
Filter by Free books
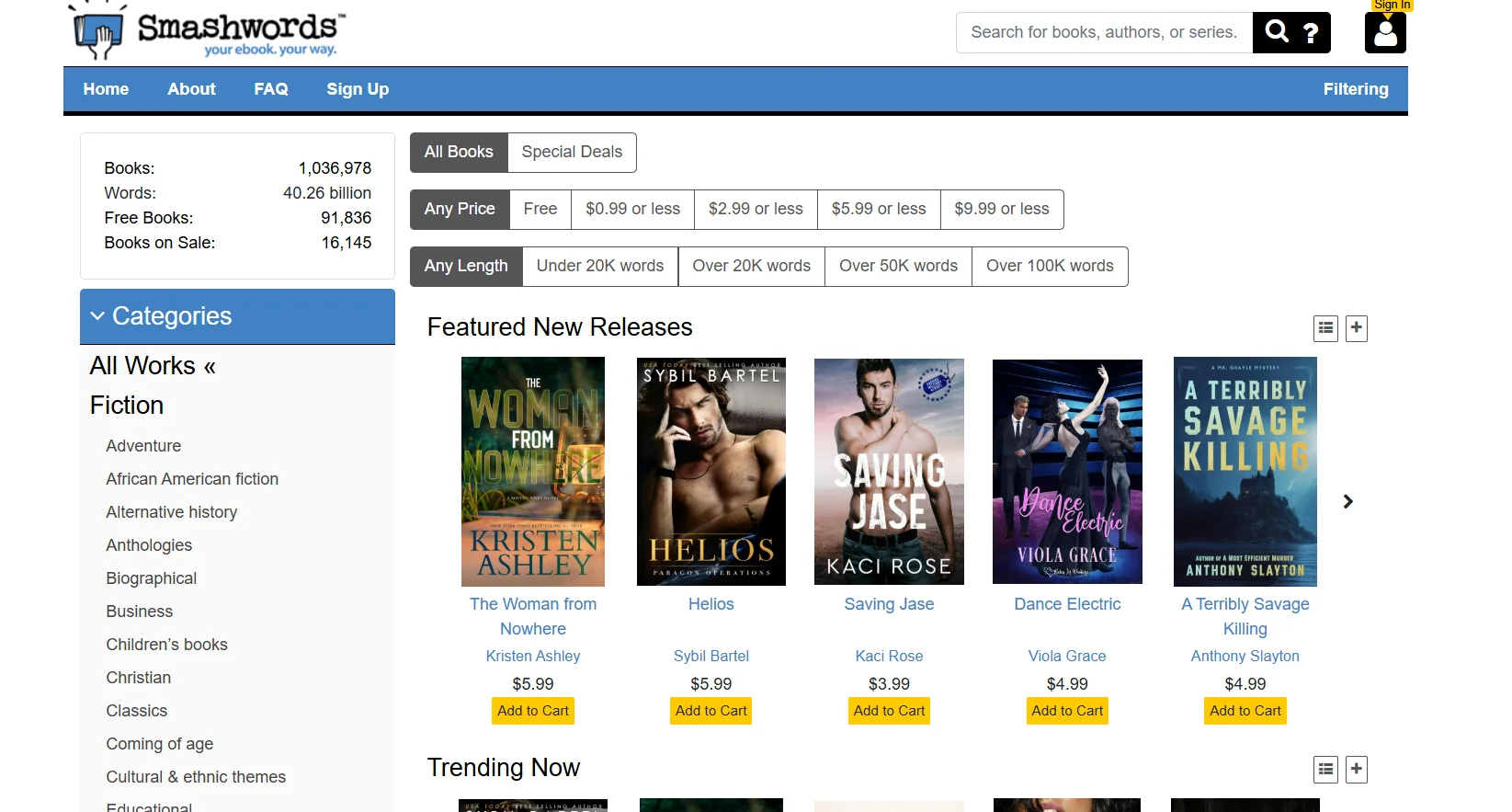click(540, 210)
